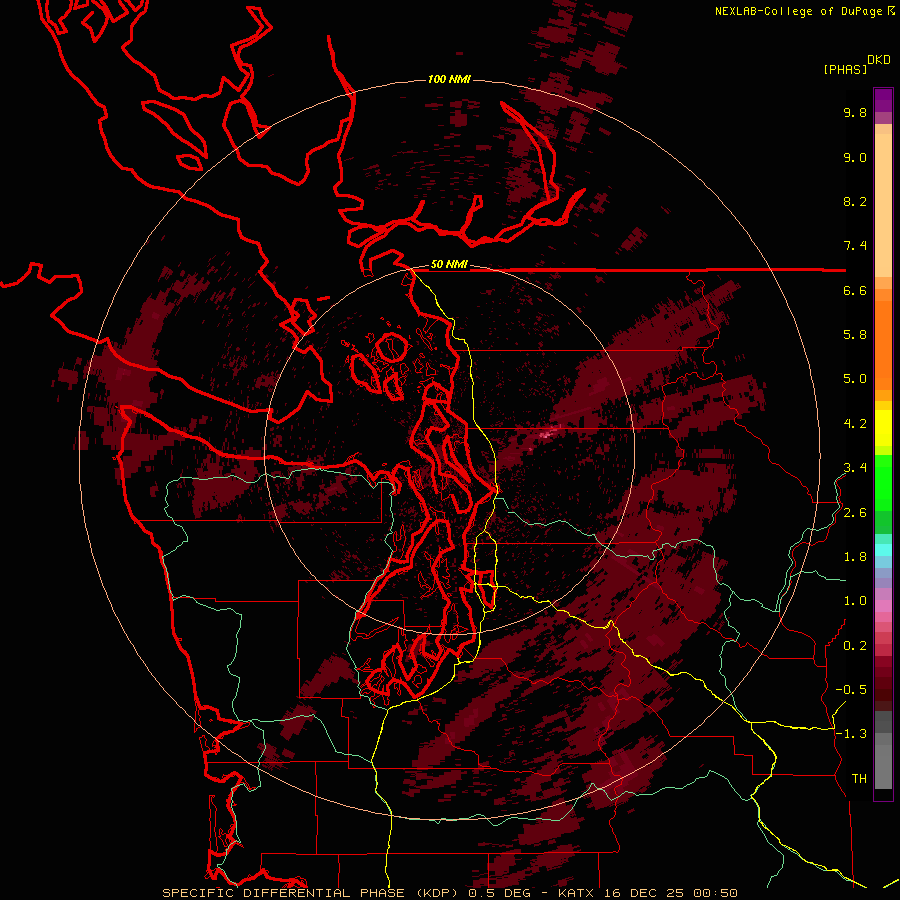Pick the purple segment atop the color bar
Screen dimensions: 900x900
click(x=883, y=100)
